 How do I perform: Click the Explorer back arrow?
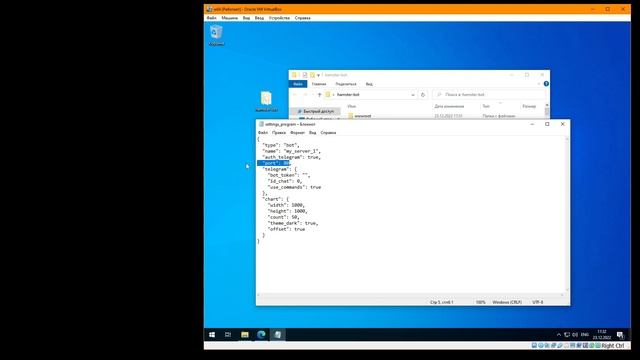[295, 95]
